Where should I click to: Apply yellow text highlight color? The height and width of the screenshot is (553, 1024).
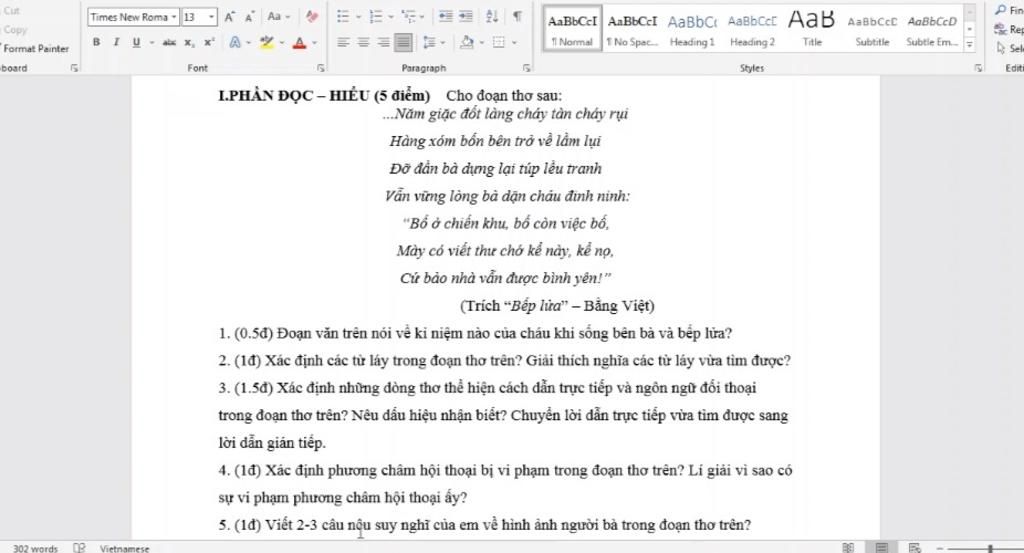tap(266, 42)
